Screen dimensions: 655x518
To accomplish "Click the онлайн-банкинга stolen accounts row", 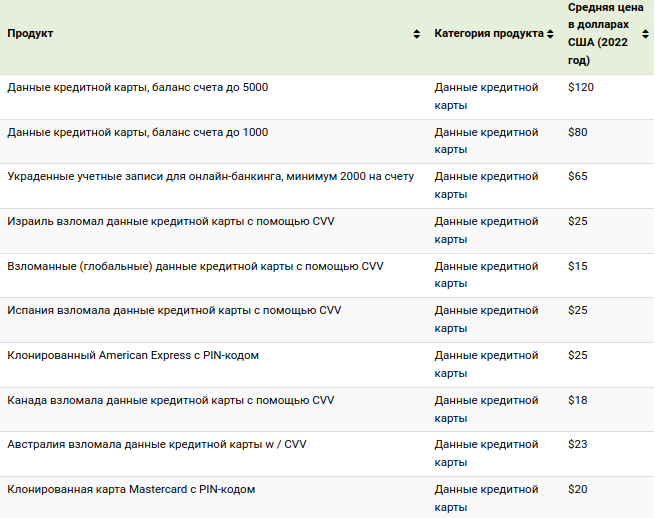I will (327, 186).
